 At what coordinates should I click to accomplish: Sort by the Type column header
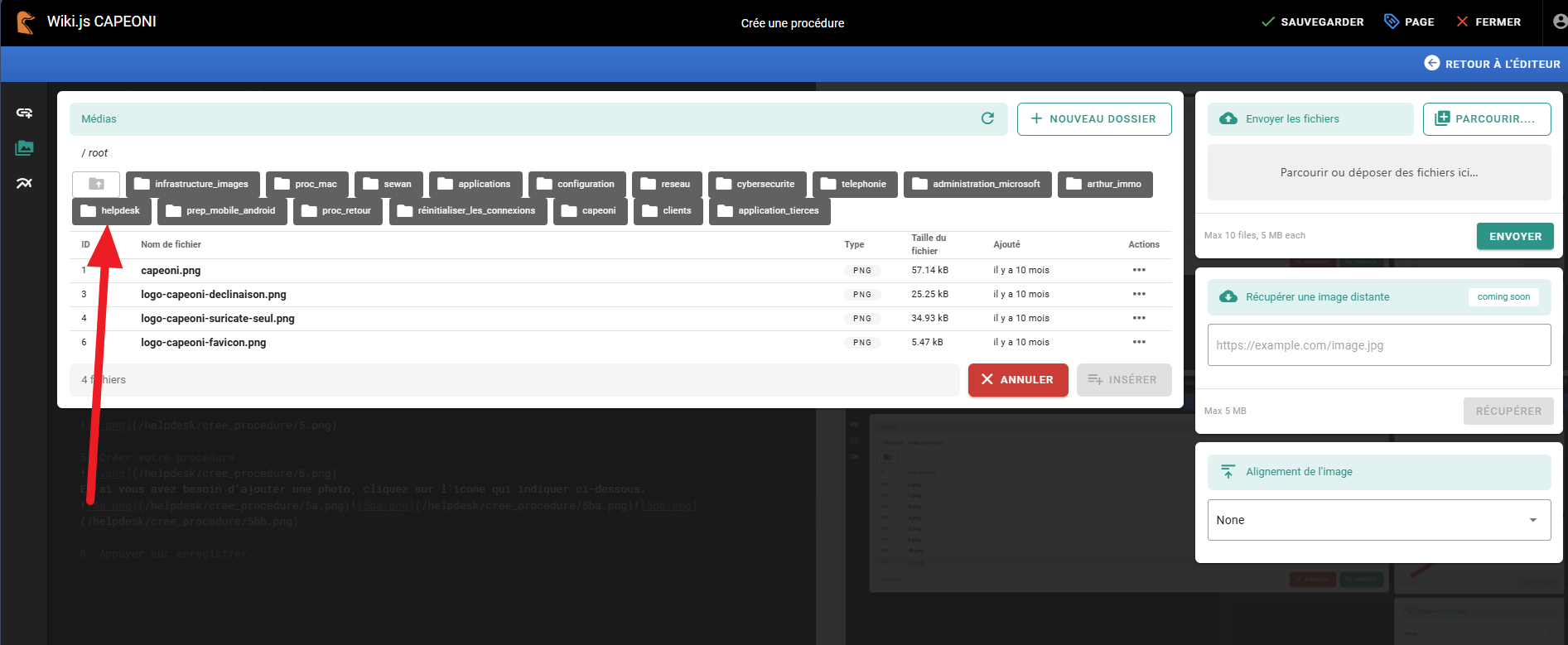click(x=854, y=244)
